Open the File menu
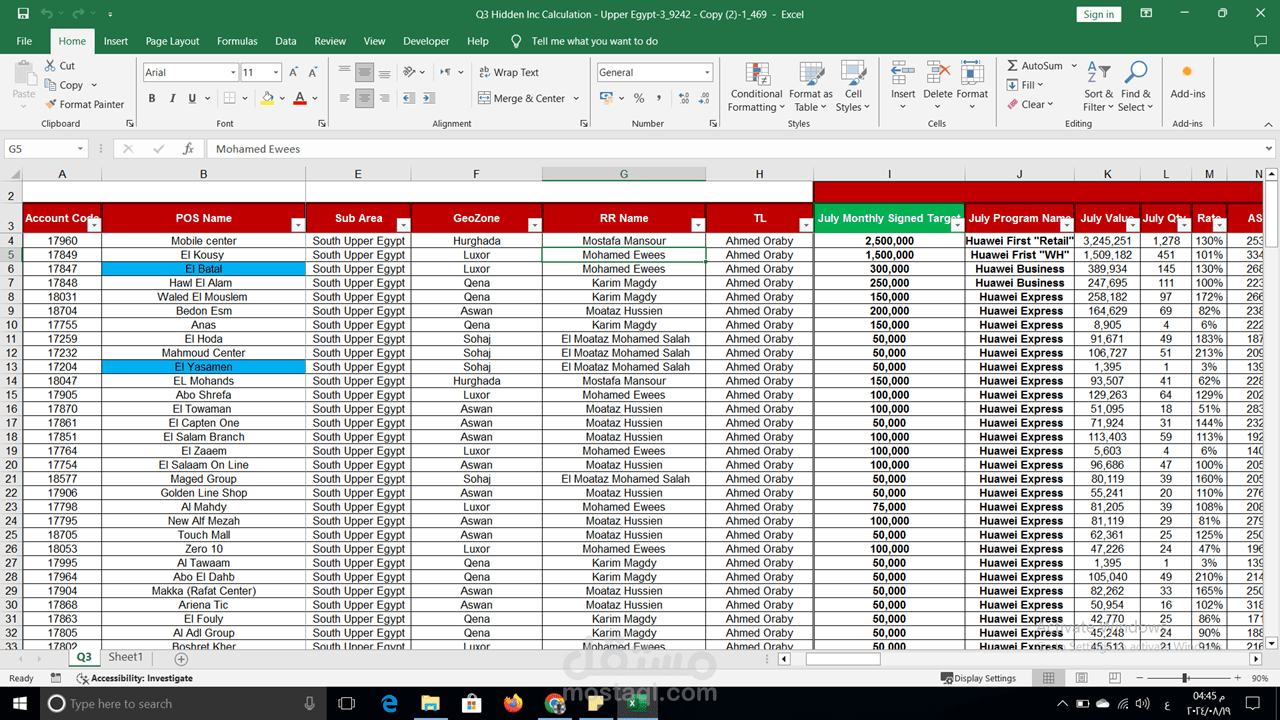Viewport: 1280px width, 720px height. coord(24,41)
